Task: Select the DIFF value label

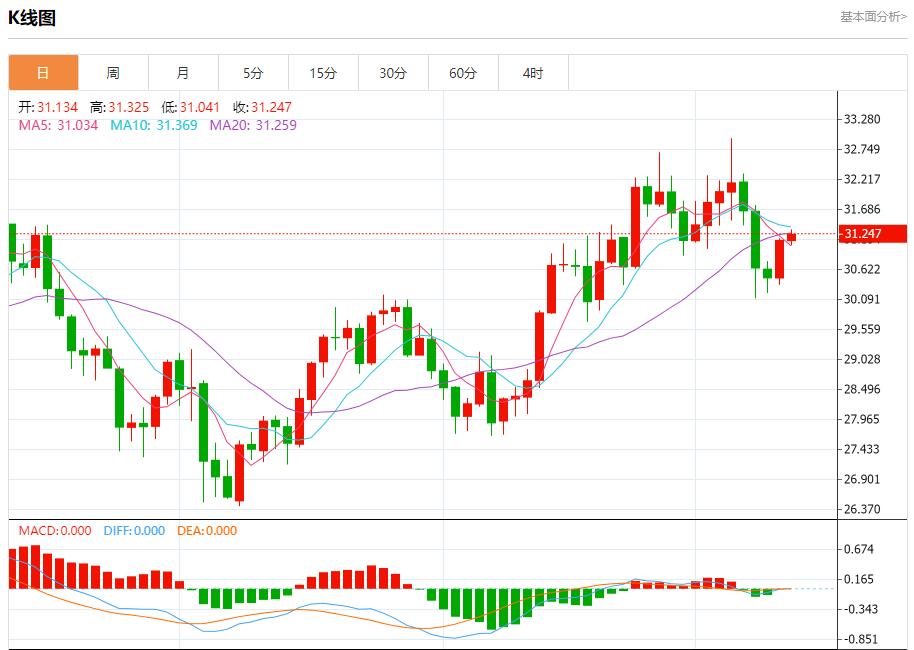Action: [x=134, y=531]
